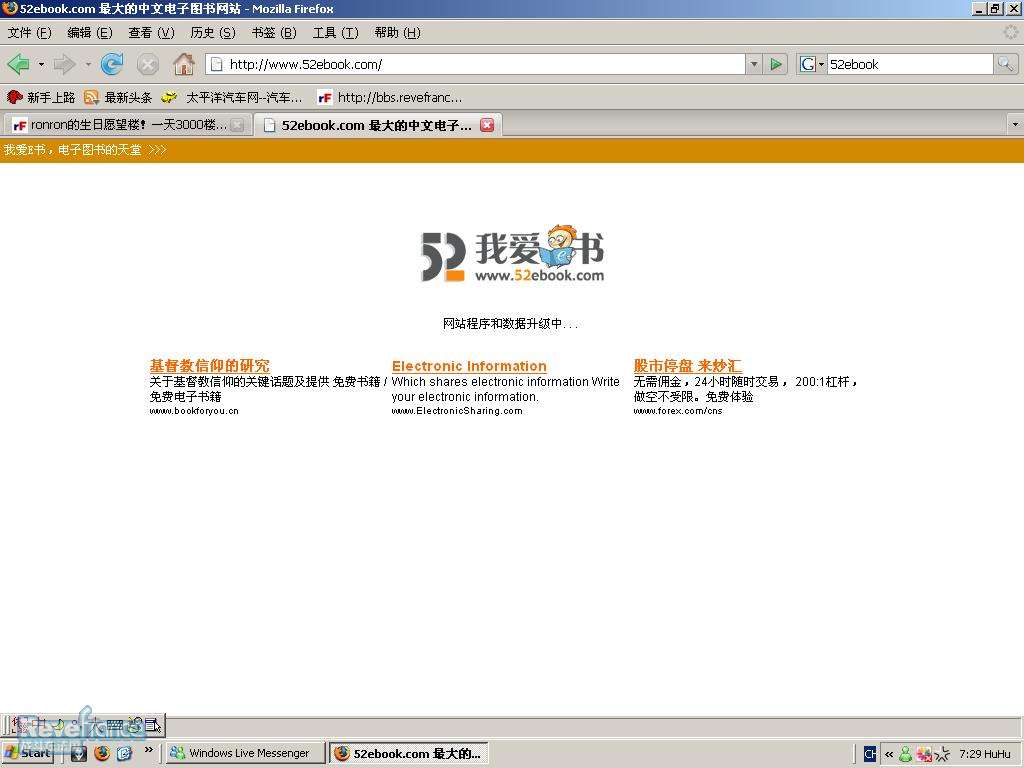The image size is (1024, 768).
Task: Open the 书签 (B) bookmarks menu
Action: [x=273, y=33]
